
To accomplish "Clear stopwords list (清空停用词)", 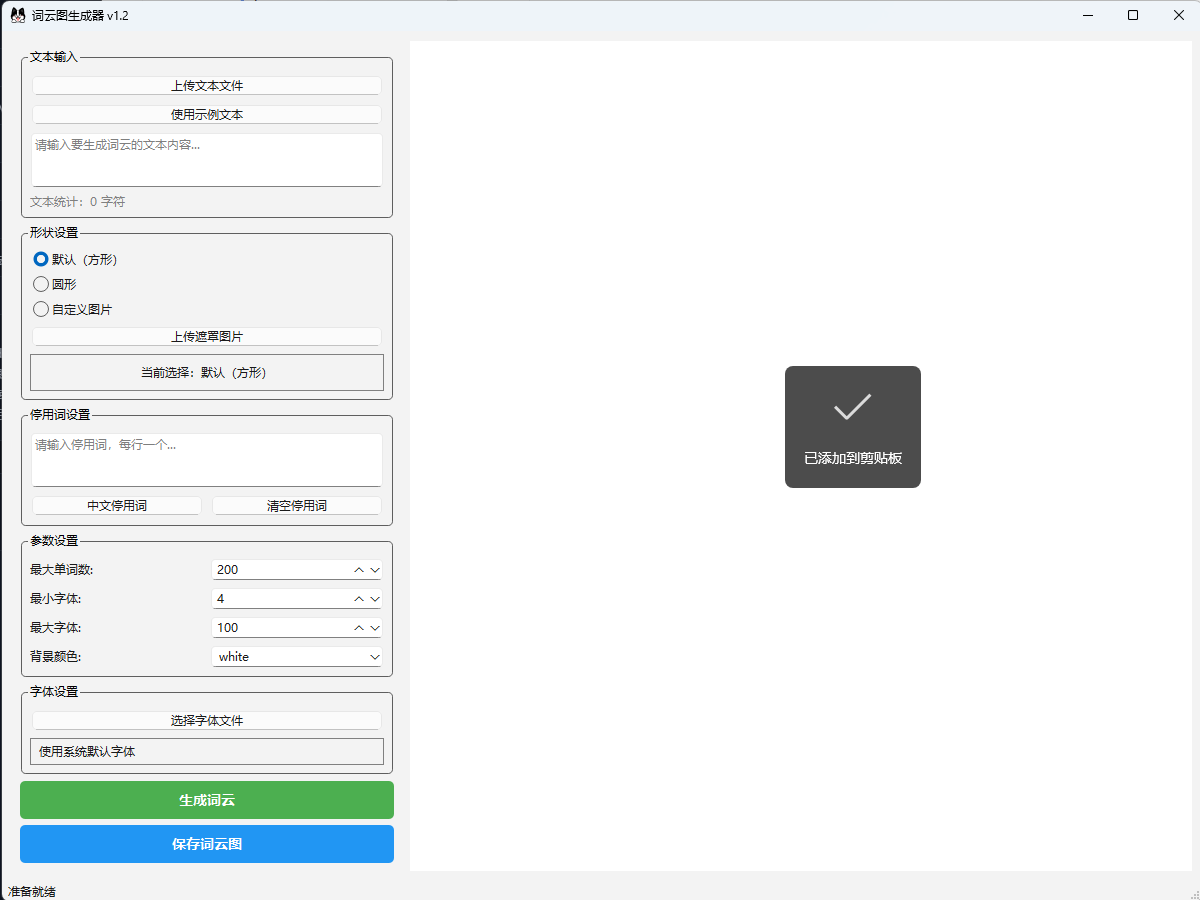I will tap(297, 506).
